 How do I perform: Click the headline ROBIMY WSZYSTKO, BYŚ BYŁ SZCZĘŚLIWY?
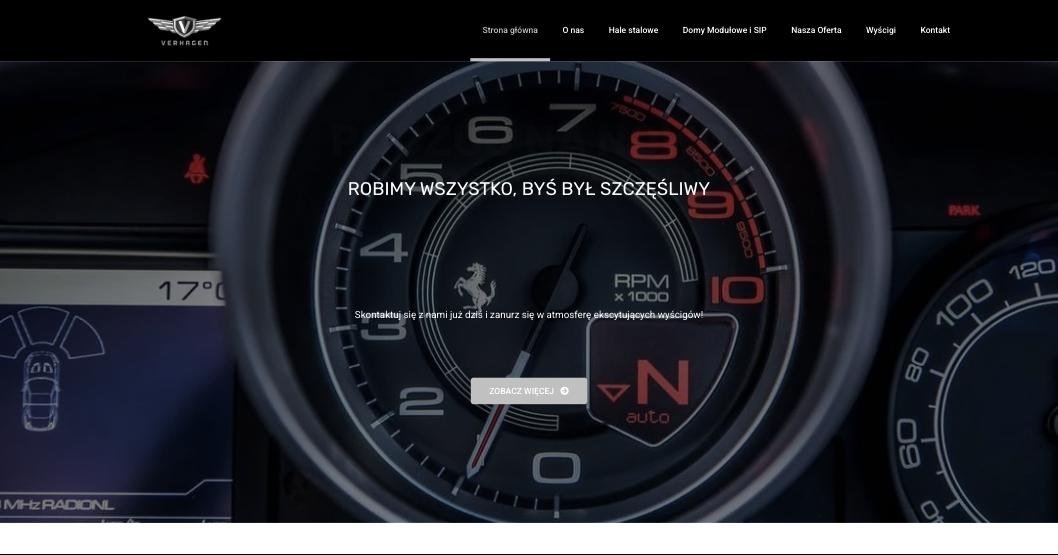529,189
